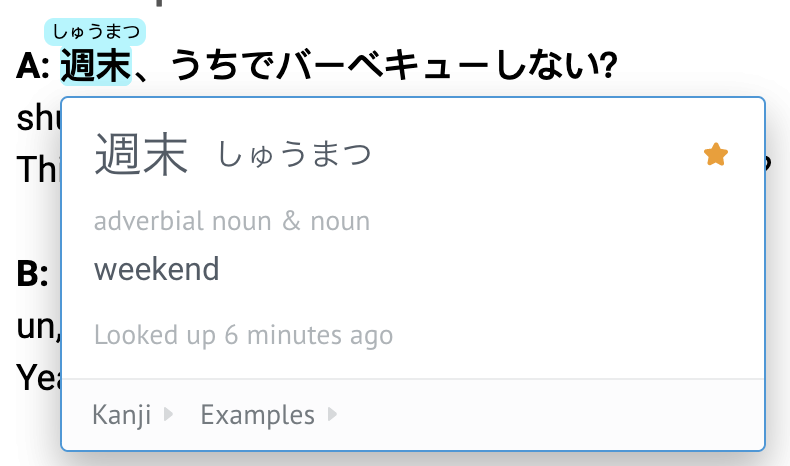Viewport: 790px width, 466px height.
Task: Expand the Examples section
Action: (x=258, y=414)
